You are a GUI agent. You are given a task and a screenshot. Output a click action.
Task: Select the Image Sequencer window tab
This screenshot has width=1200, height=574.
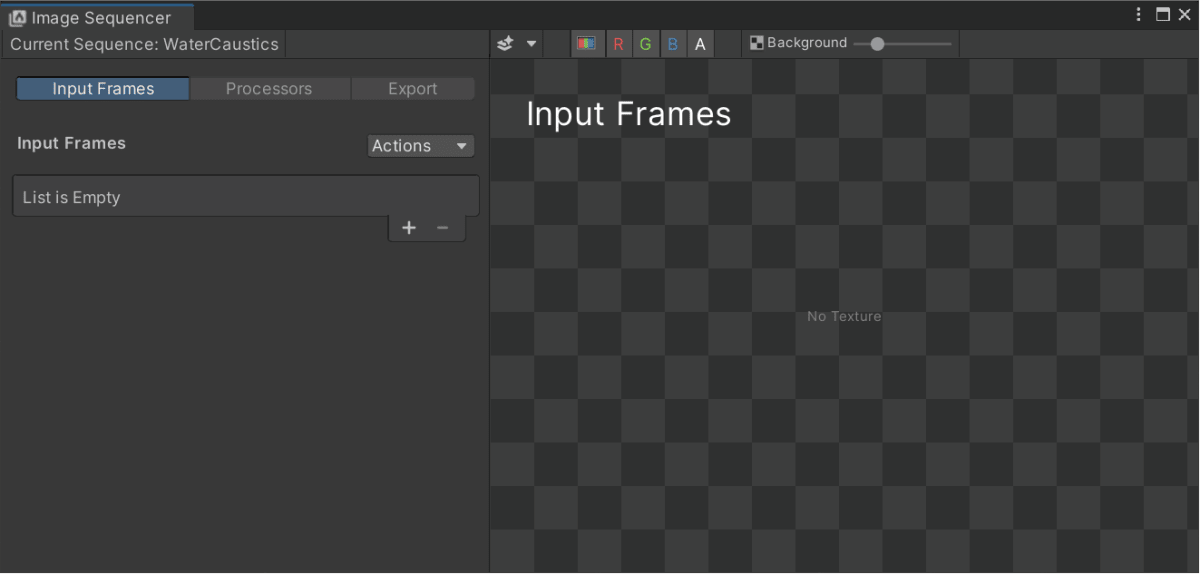click(97, 17)
